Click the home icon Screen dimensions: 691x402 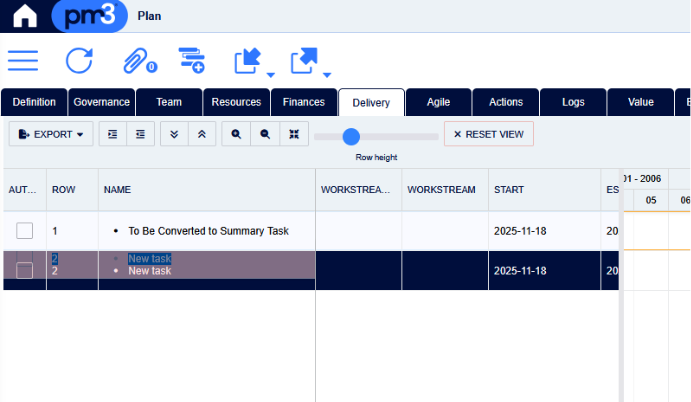click(x=24, y=16)
